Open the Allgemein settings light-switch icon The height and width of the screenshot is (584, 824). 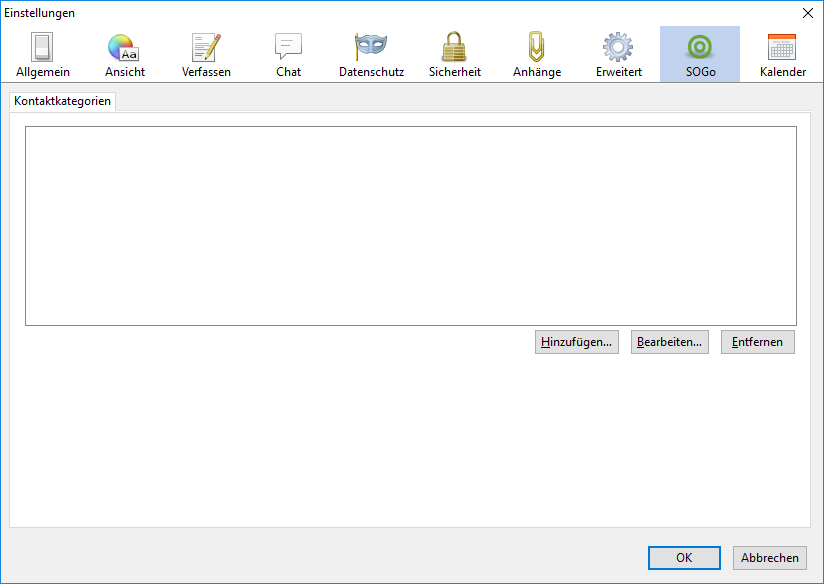43,47
